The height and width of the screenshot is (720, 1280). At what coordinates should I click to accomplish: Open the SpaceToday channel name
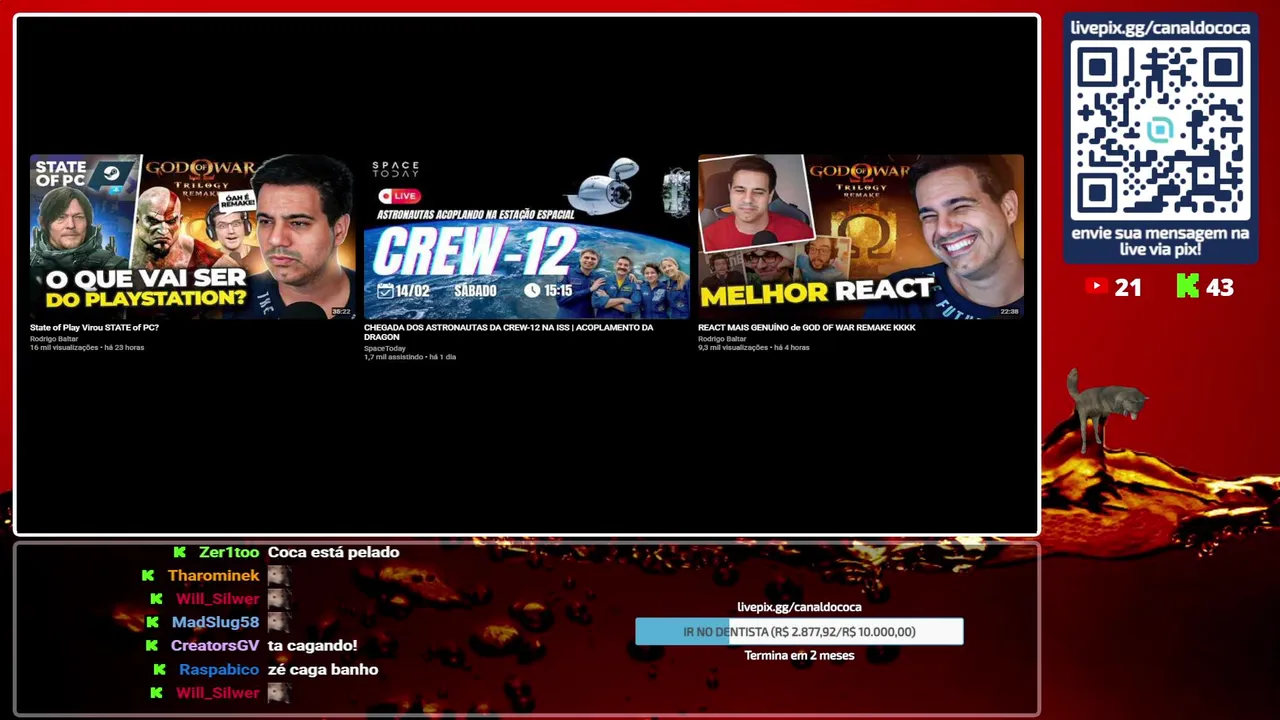(x=385, y=348)
